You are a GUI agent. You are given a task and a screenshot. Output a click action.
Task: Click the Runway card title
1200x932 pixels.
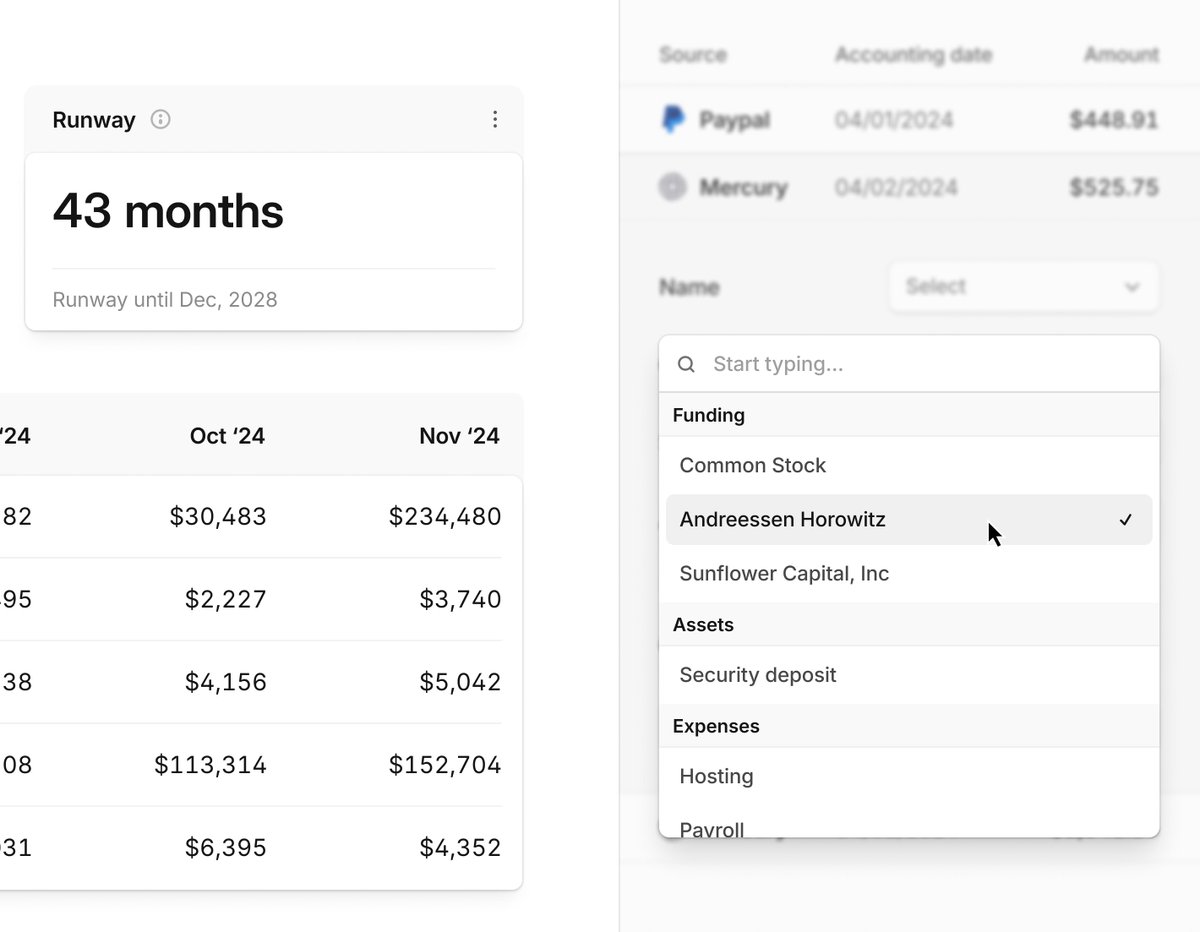[94, 120]
